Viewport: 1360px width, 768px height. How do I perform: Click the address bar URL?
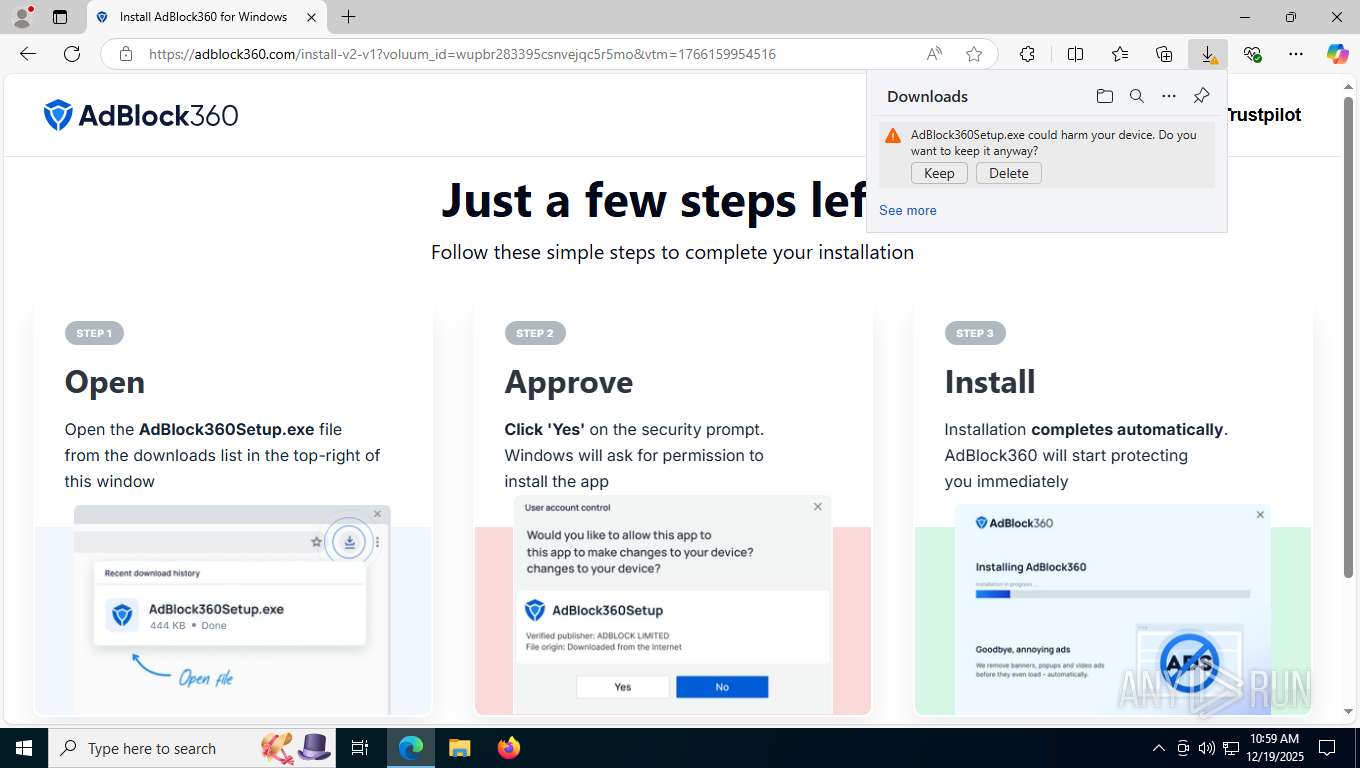coord(462,54)
